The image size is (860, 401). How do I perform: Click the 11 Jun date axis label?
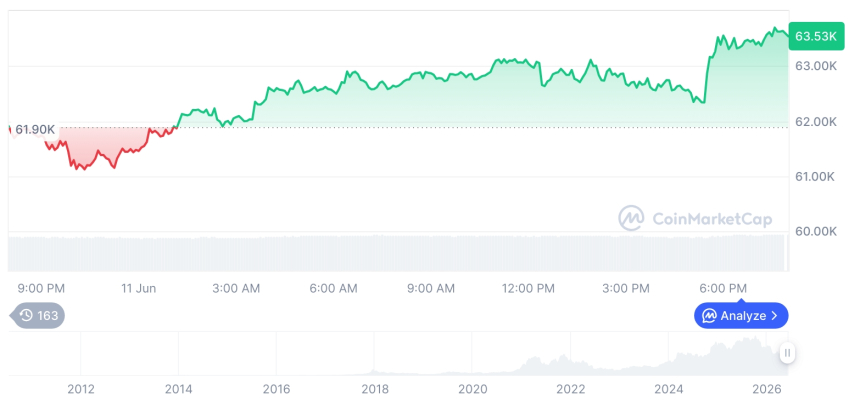point(138,288)
